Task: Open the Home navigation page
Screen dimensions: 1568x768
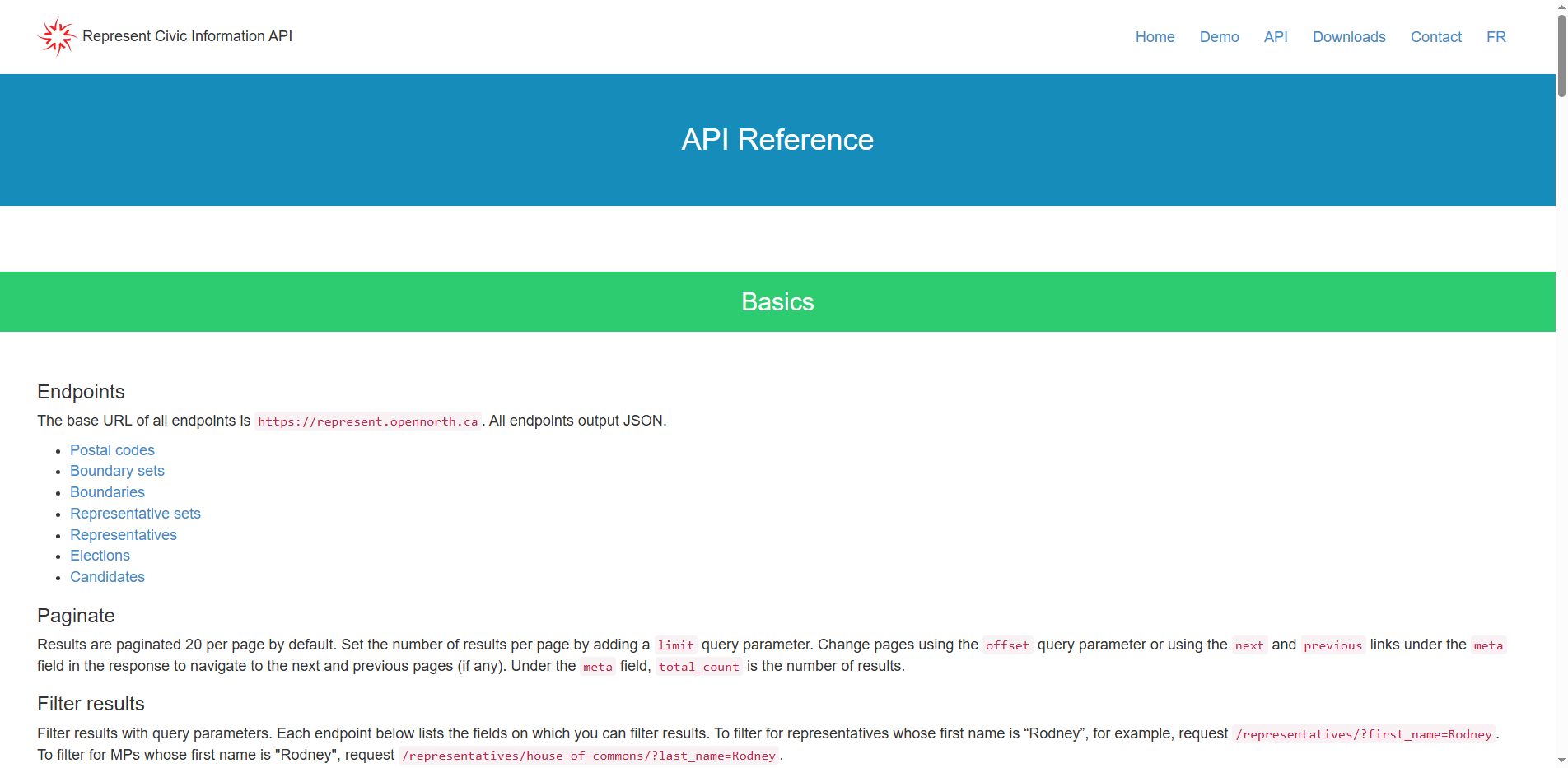Action: [1155, 37]
